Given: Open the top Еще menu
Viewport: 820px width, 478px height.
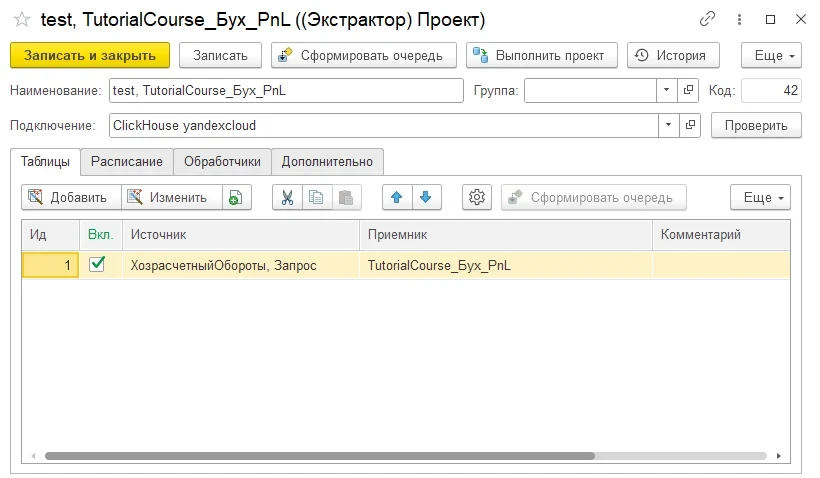Looking at the screenshot, I should tap(771, 55).
